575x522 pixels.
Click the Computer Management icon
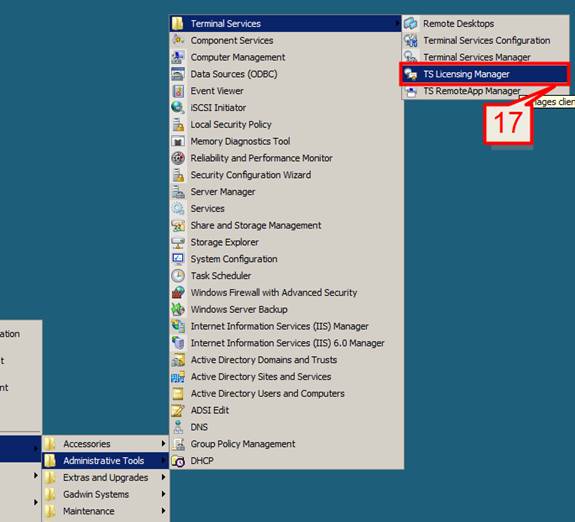click(x=178, y=57)
